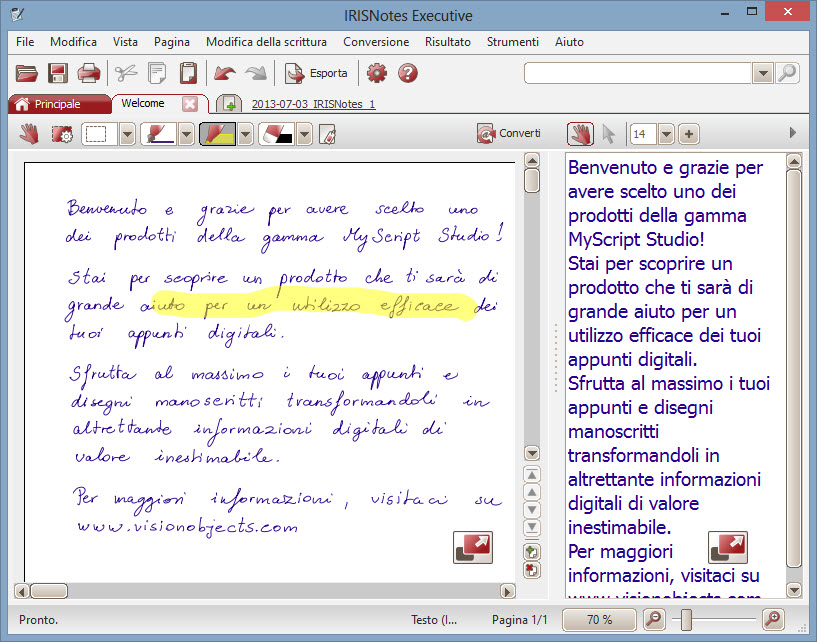
Task: Click the note editing pencil icon
Action: (x=327, y=134)
